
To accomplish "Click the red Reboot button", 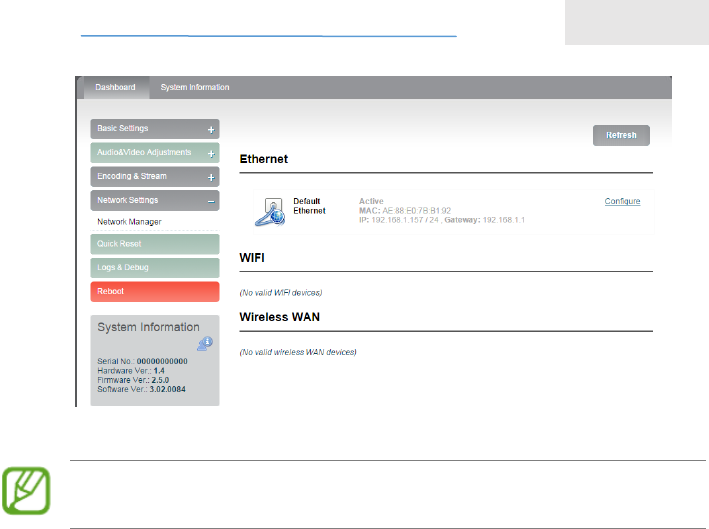I will tap(155, 292).
